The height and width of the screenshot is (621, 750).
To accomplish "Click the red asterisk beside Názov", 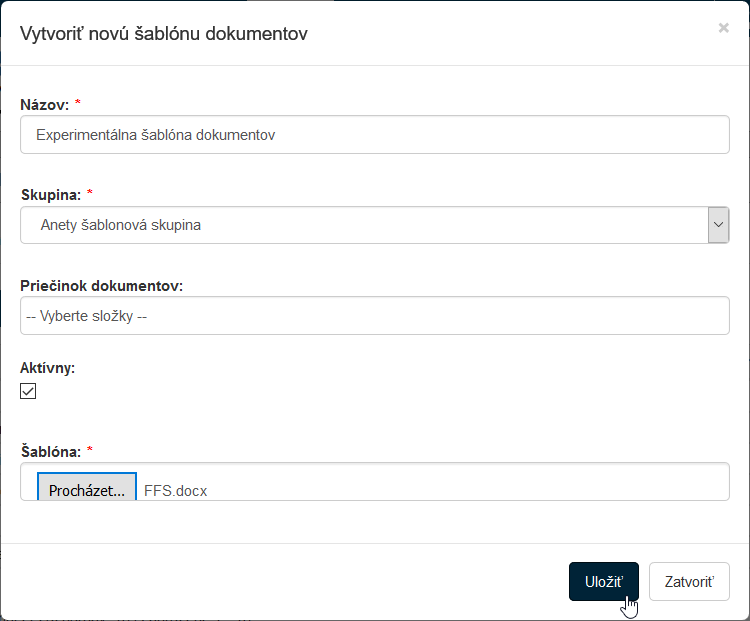I will click(78, 104).
